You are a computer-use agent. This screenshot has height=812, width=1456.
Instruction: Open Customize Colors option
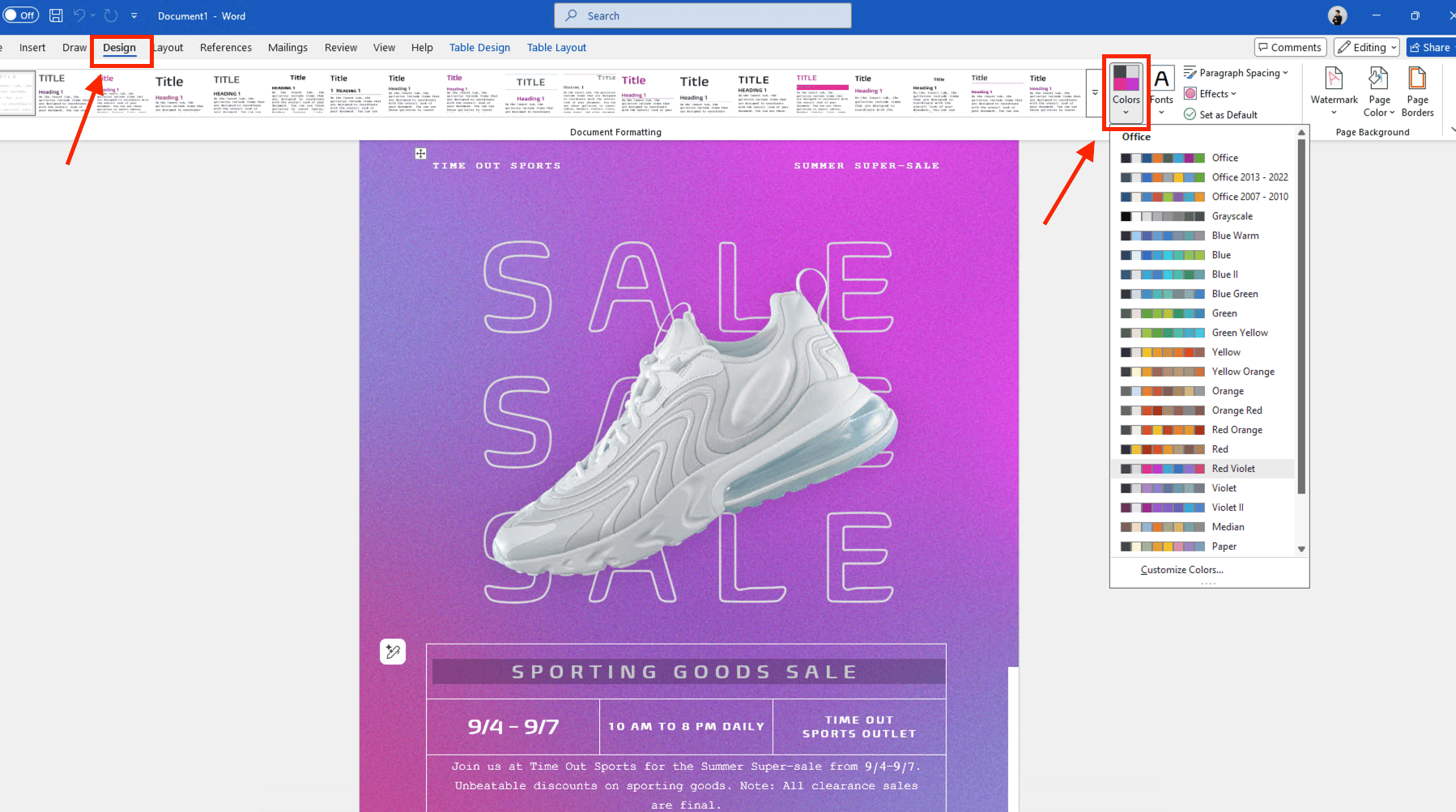pyautogui.click(x=1181, y=570)
